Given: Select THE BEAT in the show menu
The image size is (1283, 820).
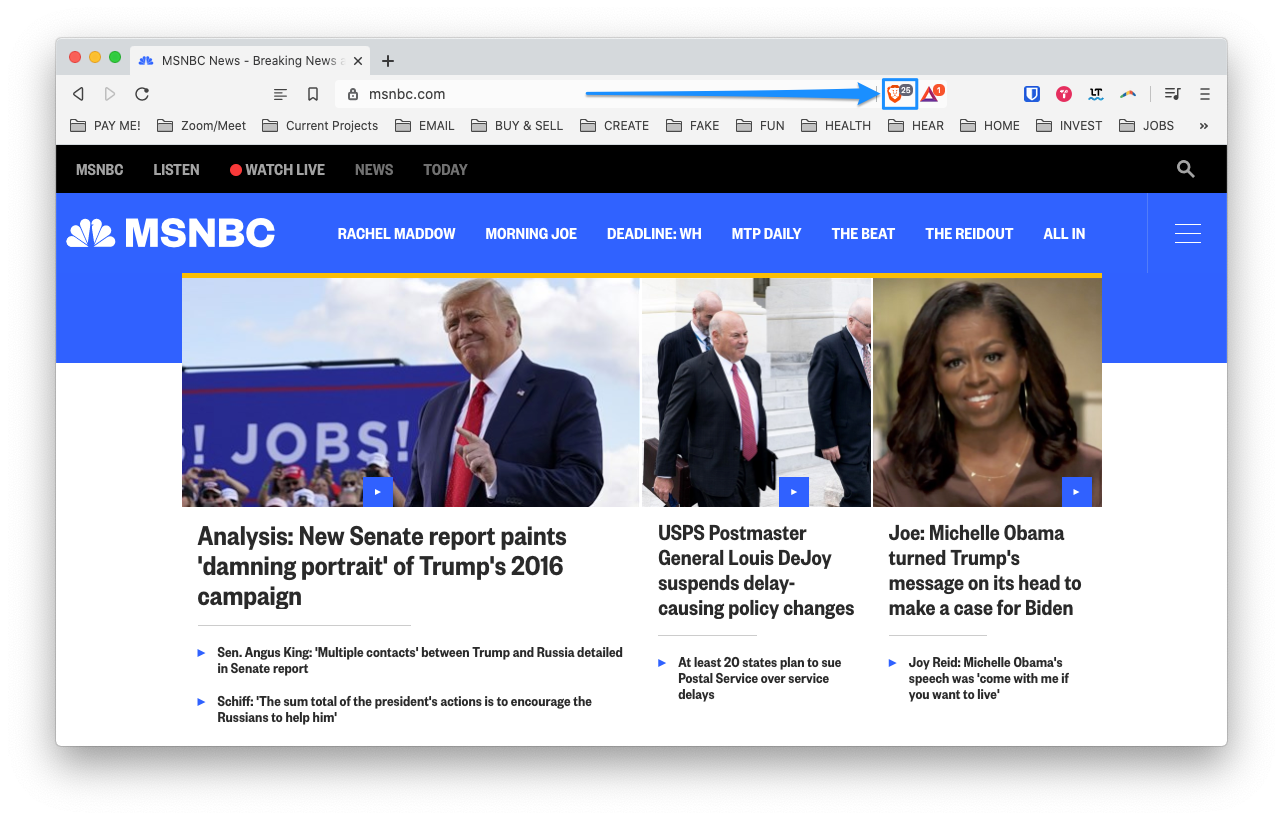Looking at the screenshot, I should click(863, 233).
